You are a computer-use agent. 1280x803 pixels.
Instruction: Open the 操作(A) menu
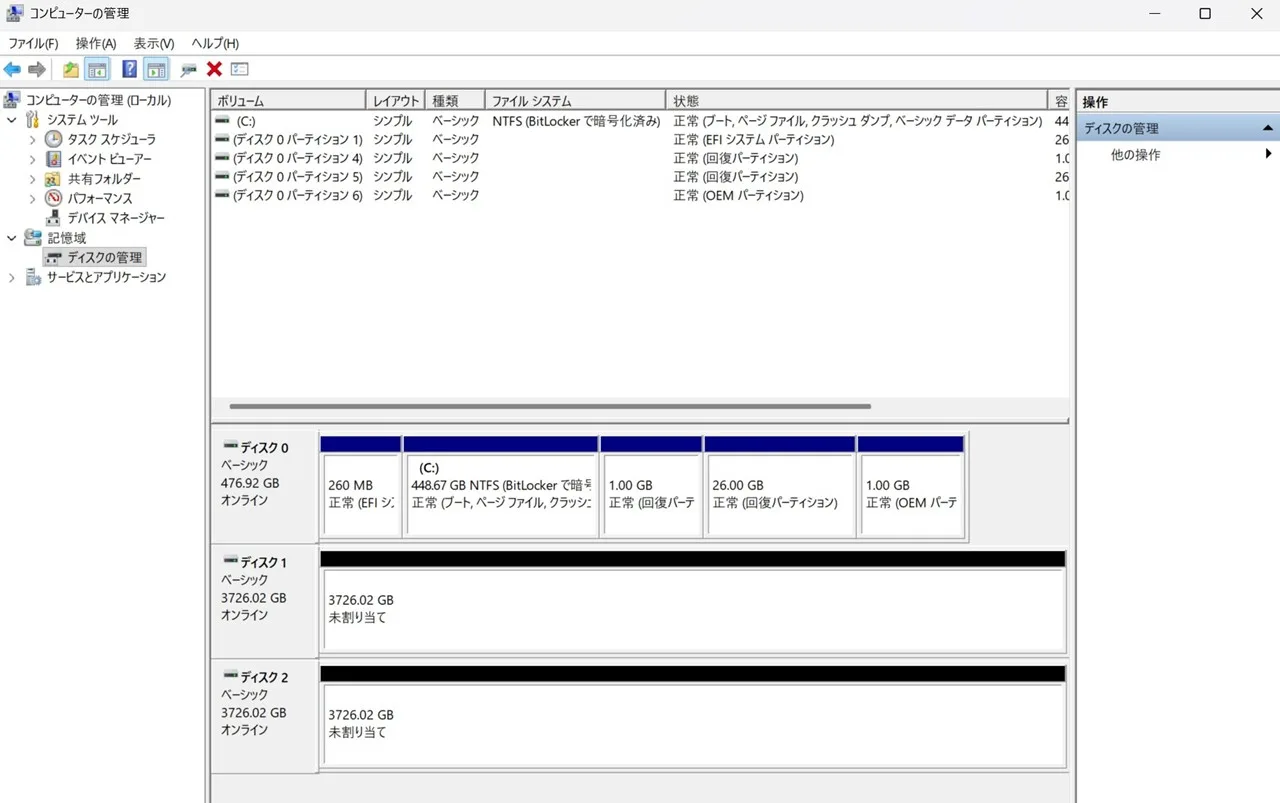pyautogui.click(x=96, y=43)
